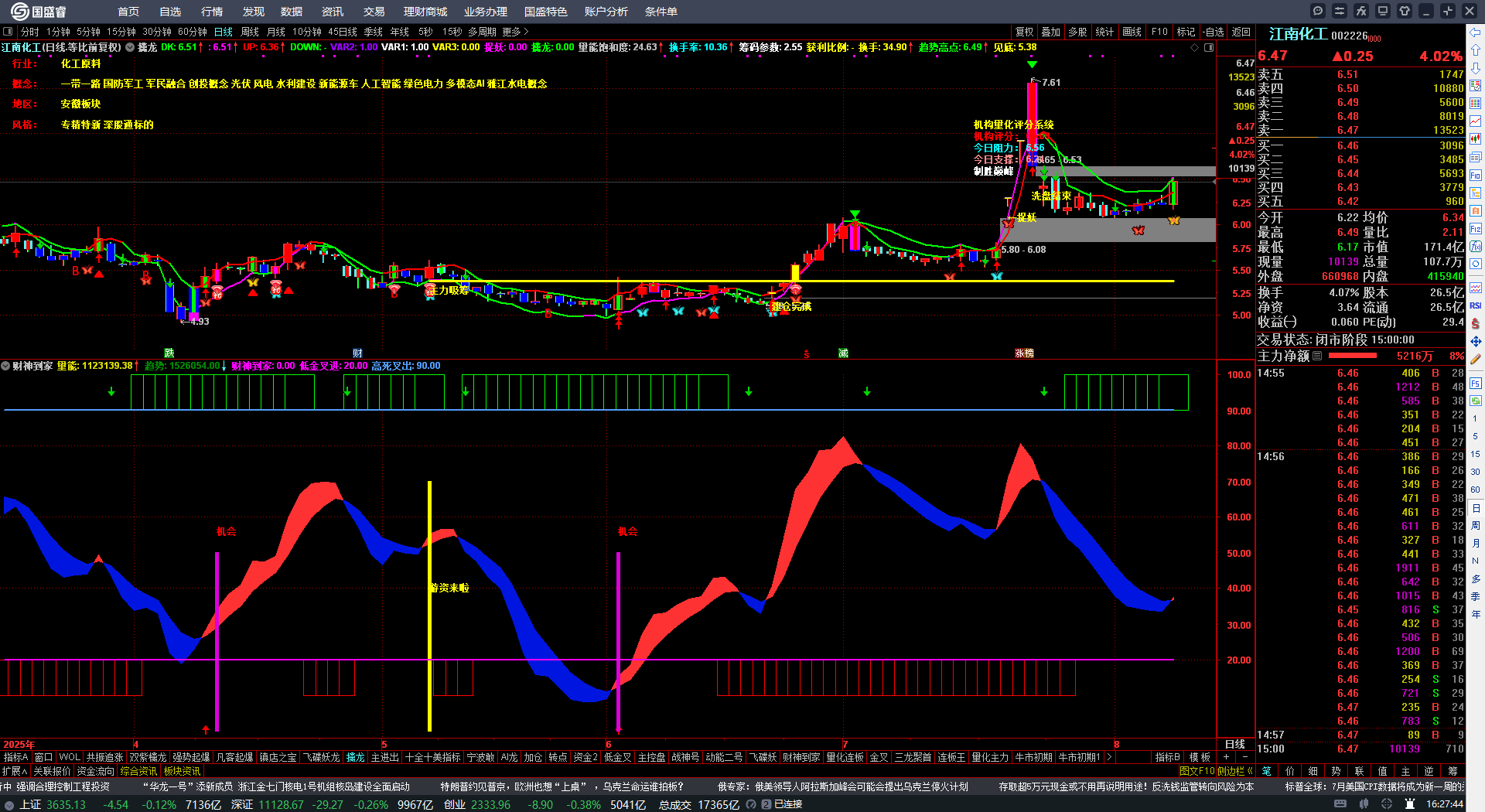The height and width of the screenshot is (812, 1485).
Task: Click the 主力净额 red progress bar
Action: (1352, 356)
